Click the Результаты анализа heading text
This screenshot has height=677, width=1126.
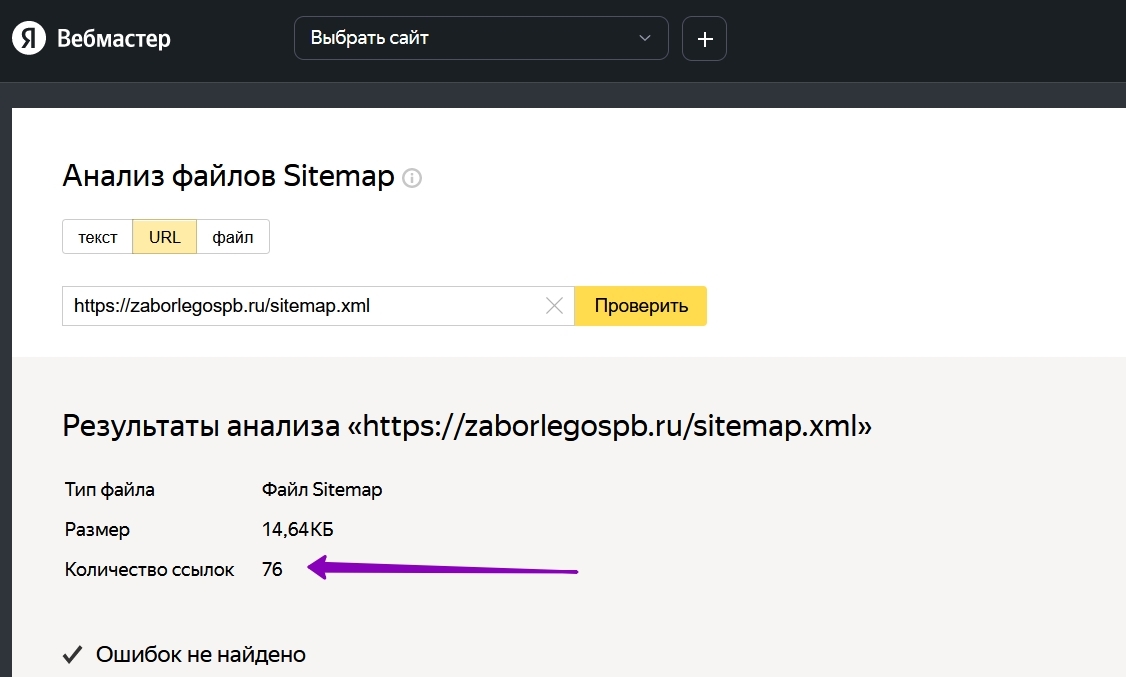click(x=467, y=427)
